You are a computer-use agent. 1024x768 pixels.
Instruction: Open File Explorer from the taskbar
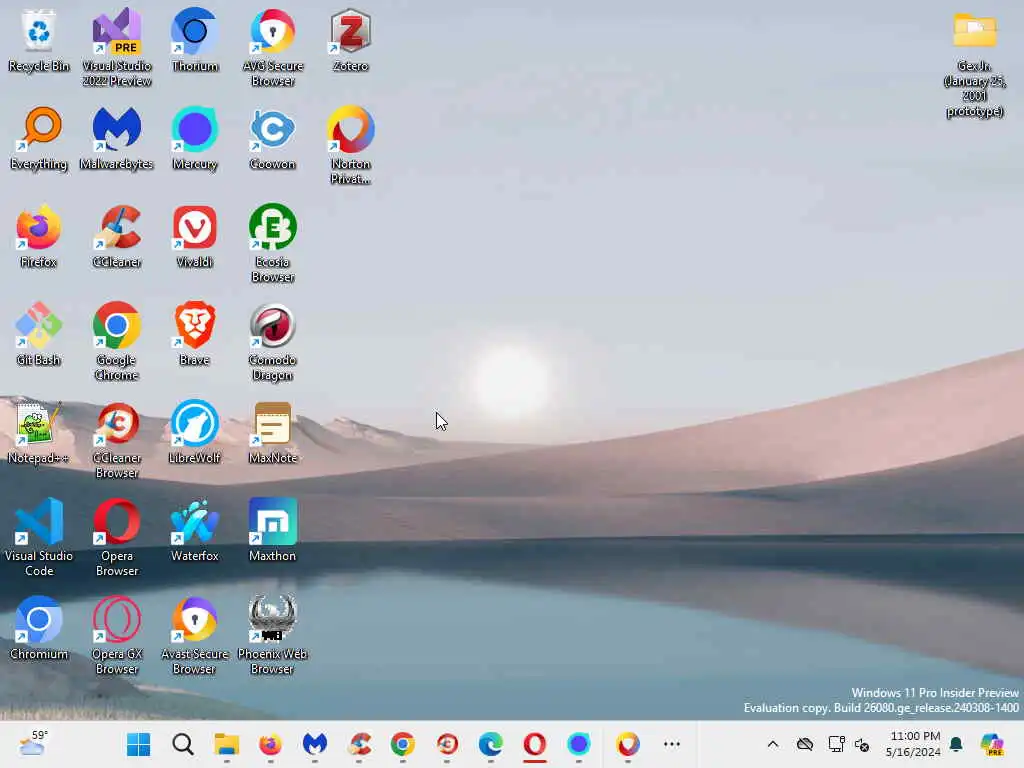coord(227,744)
